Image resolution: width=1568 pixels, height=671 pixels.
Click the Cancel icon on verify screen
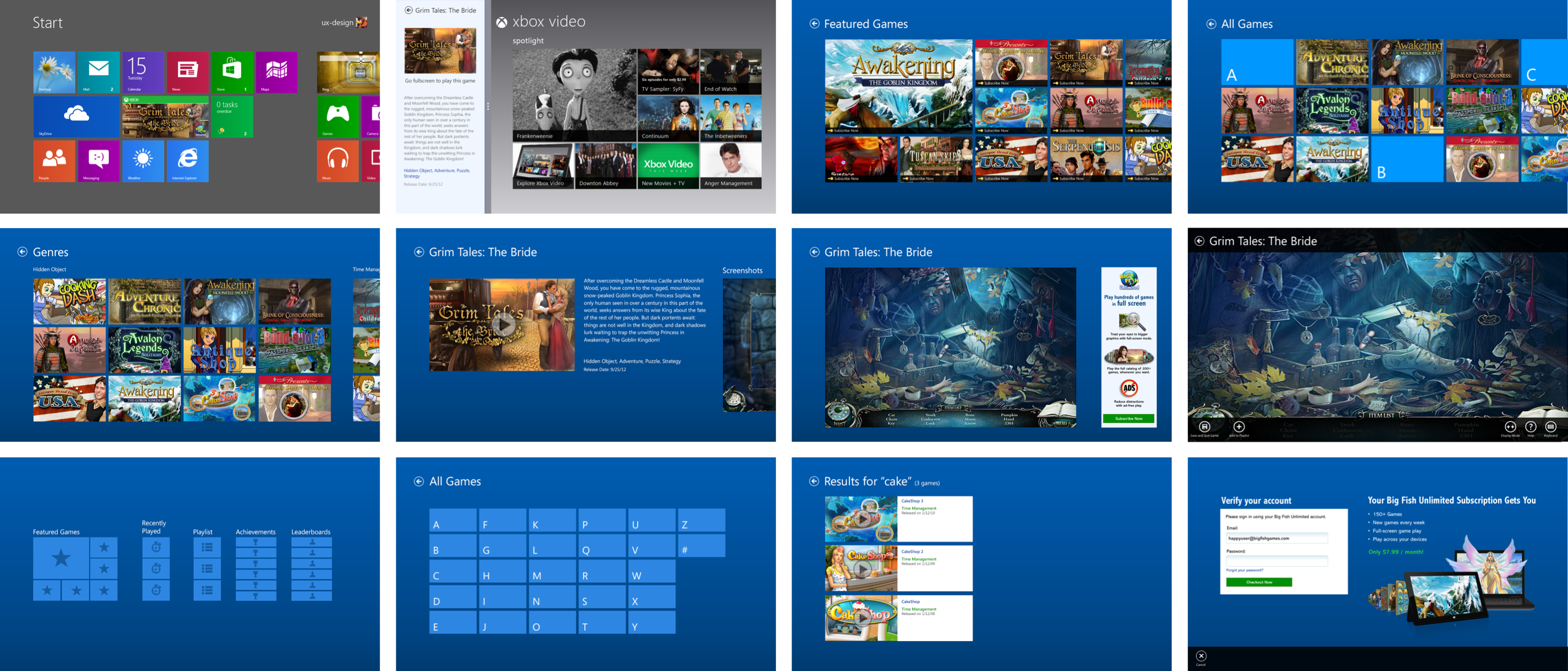pos(1201,656)
